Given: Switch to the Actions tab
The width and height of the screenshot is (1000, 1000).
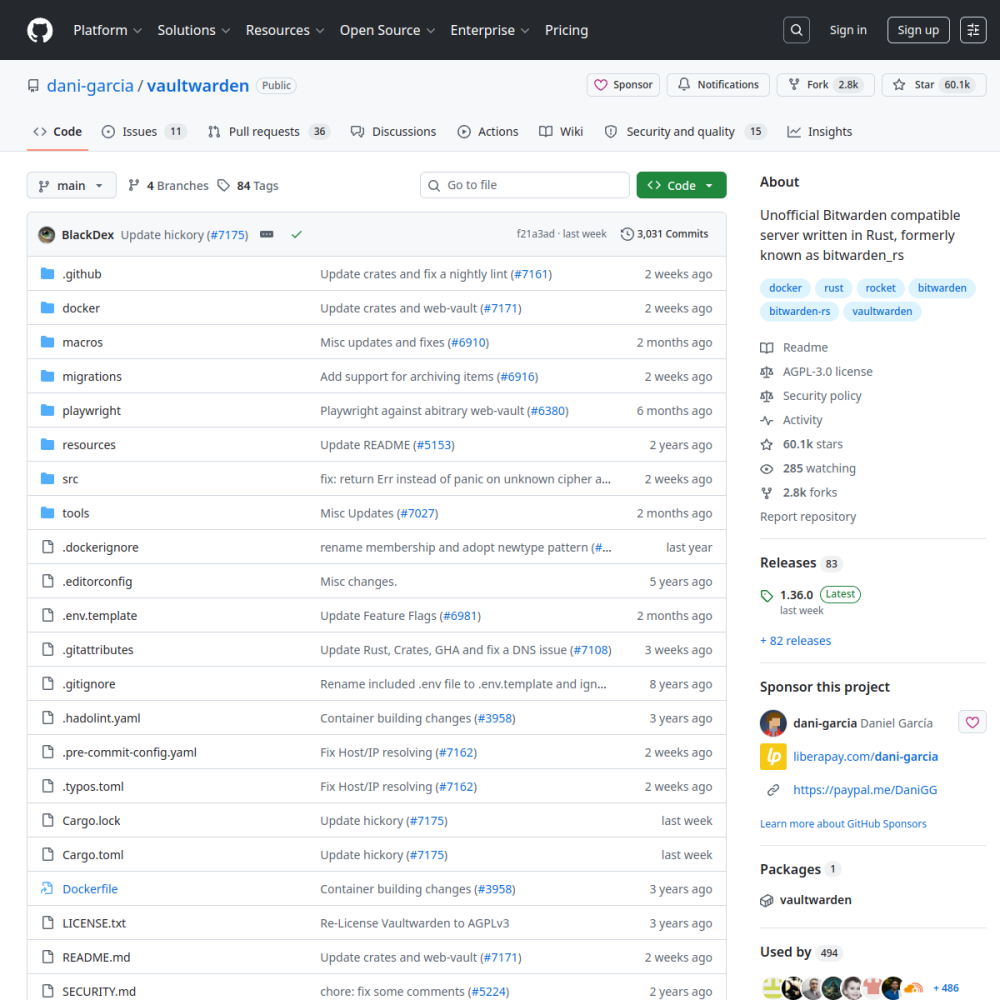Looking at the screenshot, I should coord(488,131).
